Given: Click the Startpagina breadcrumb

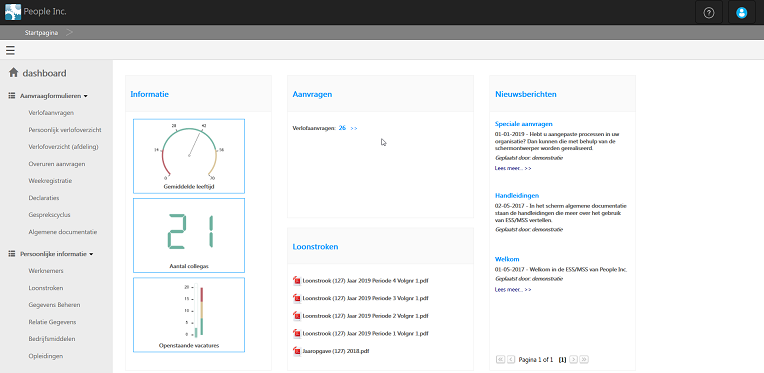Looking at the screenshot, I should click(41, 33).
